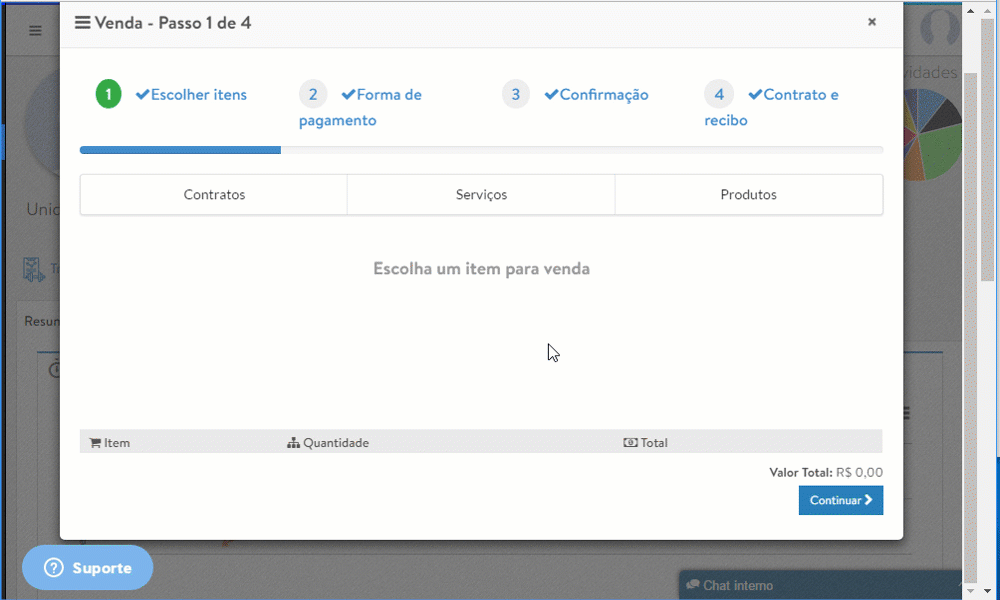Select the step 2 number circle
Image resolution: width=1000 pixels, height=600 pixels.
coord(312,94)
